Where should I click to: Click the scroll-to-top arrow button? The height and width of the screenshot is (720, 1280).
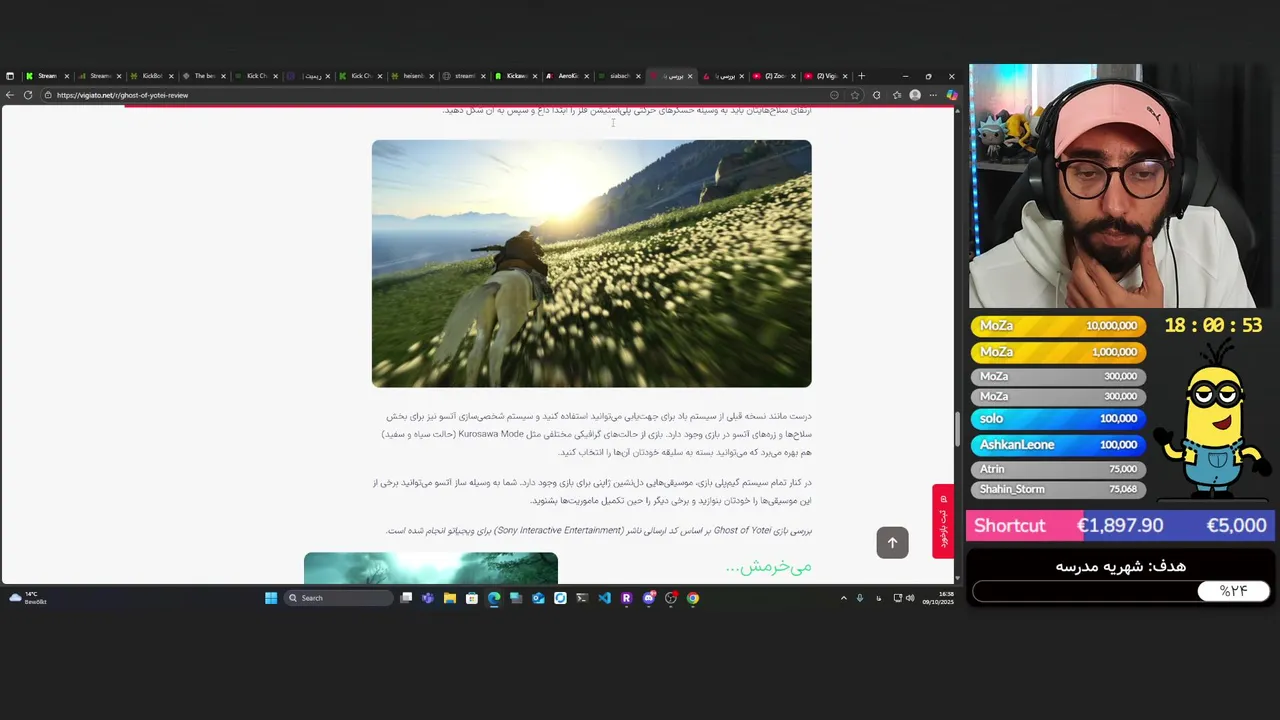point(892,543)
